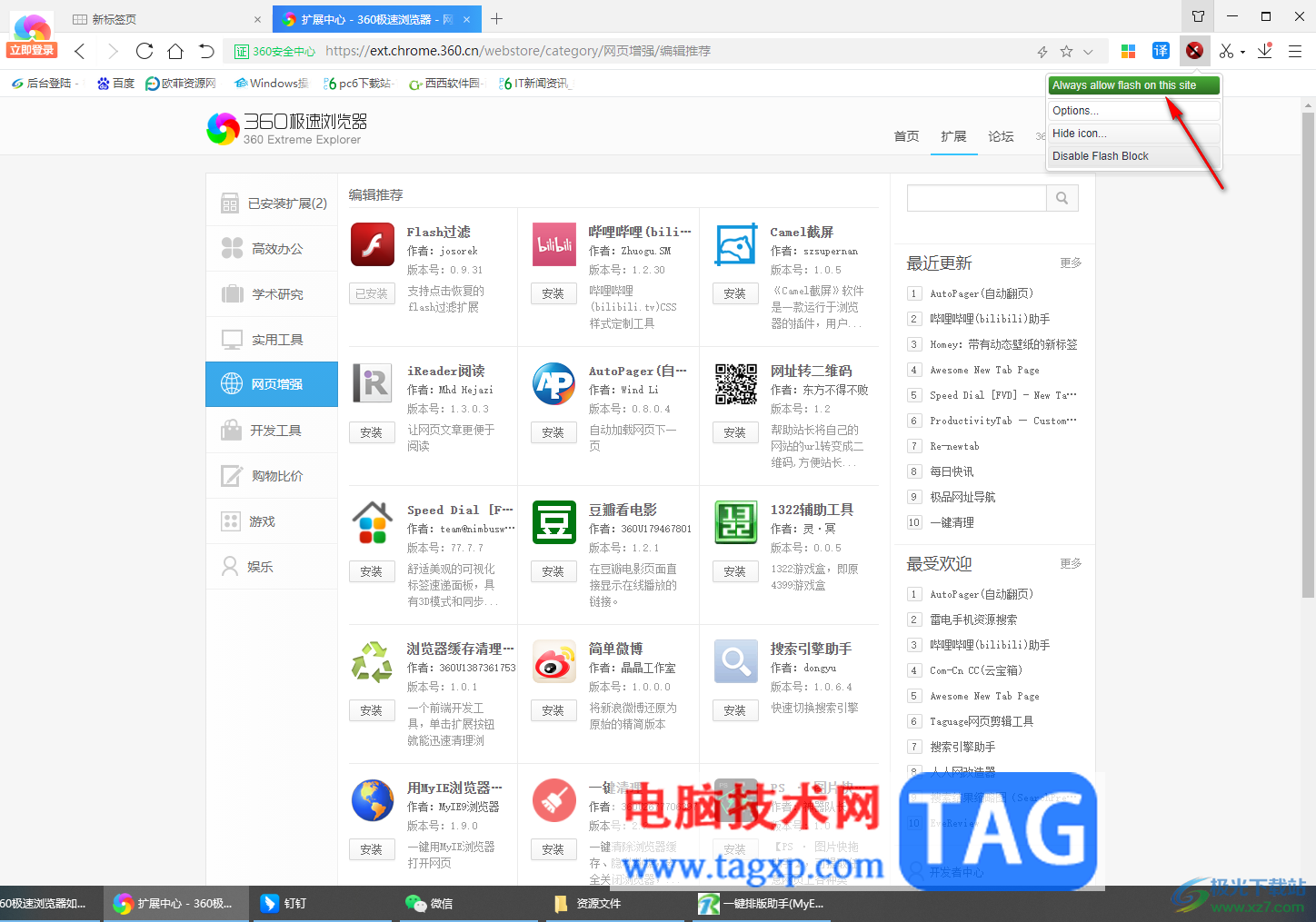Image resolution: width=1316 pixels, height=922 pixels.
Task: Click the browser forward arrow
Action: click(113, 51)
